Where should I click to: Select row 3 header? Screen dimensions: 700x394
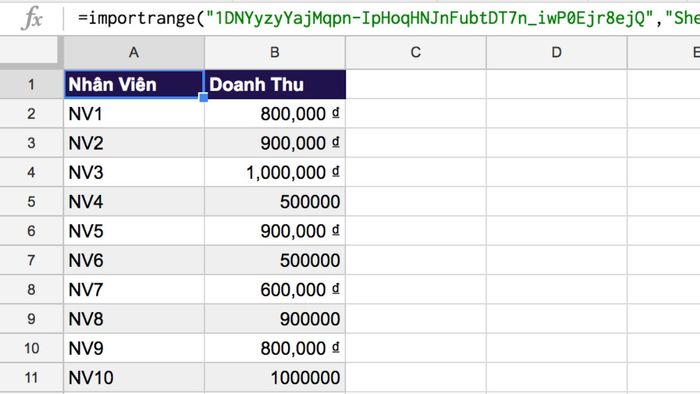pos(31,143)
